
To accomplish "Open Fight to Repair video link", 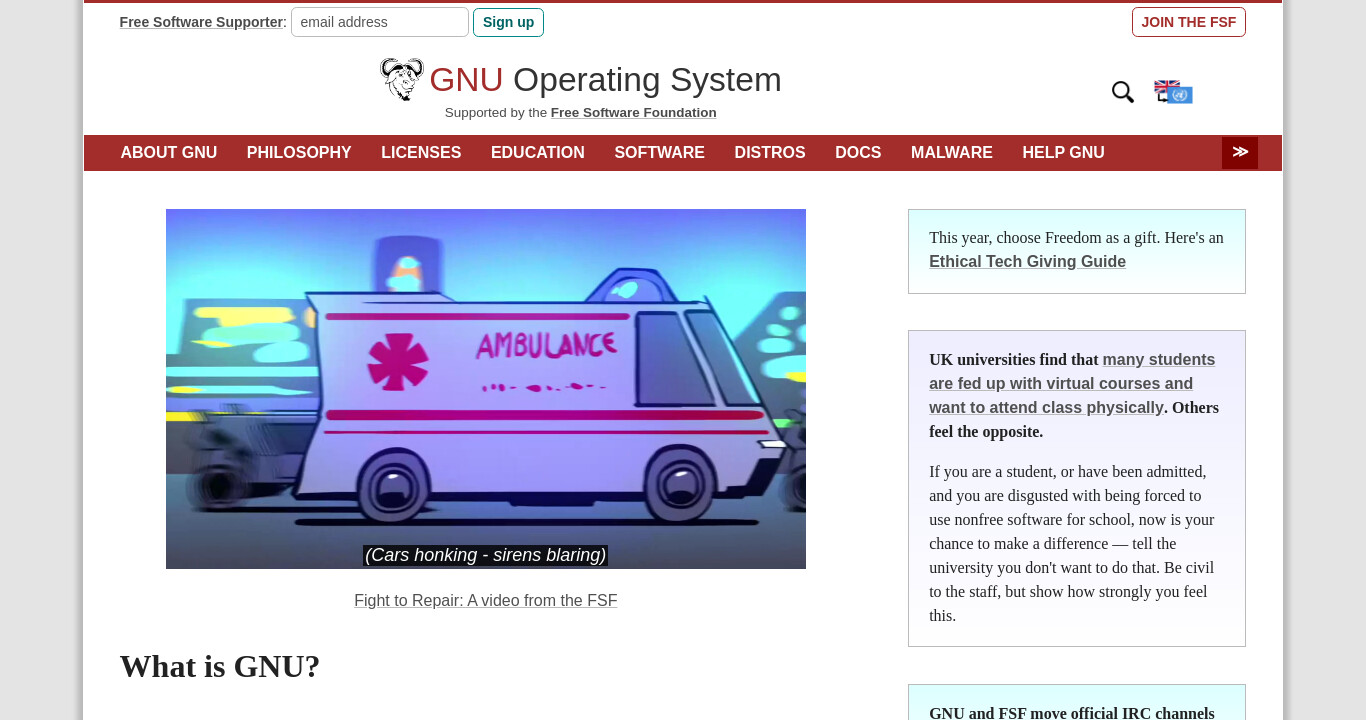I will point(486,601).
